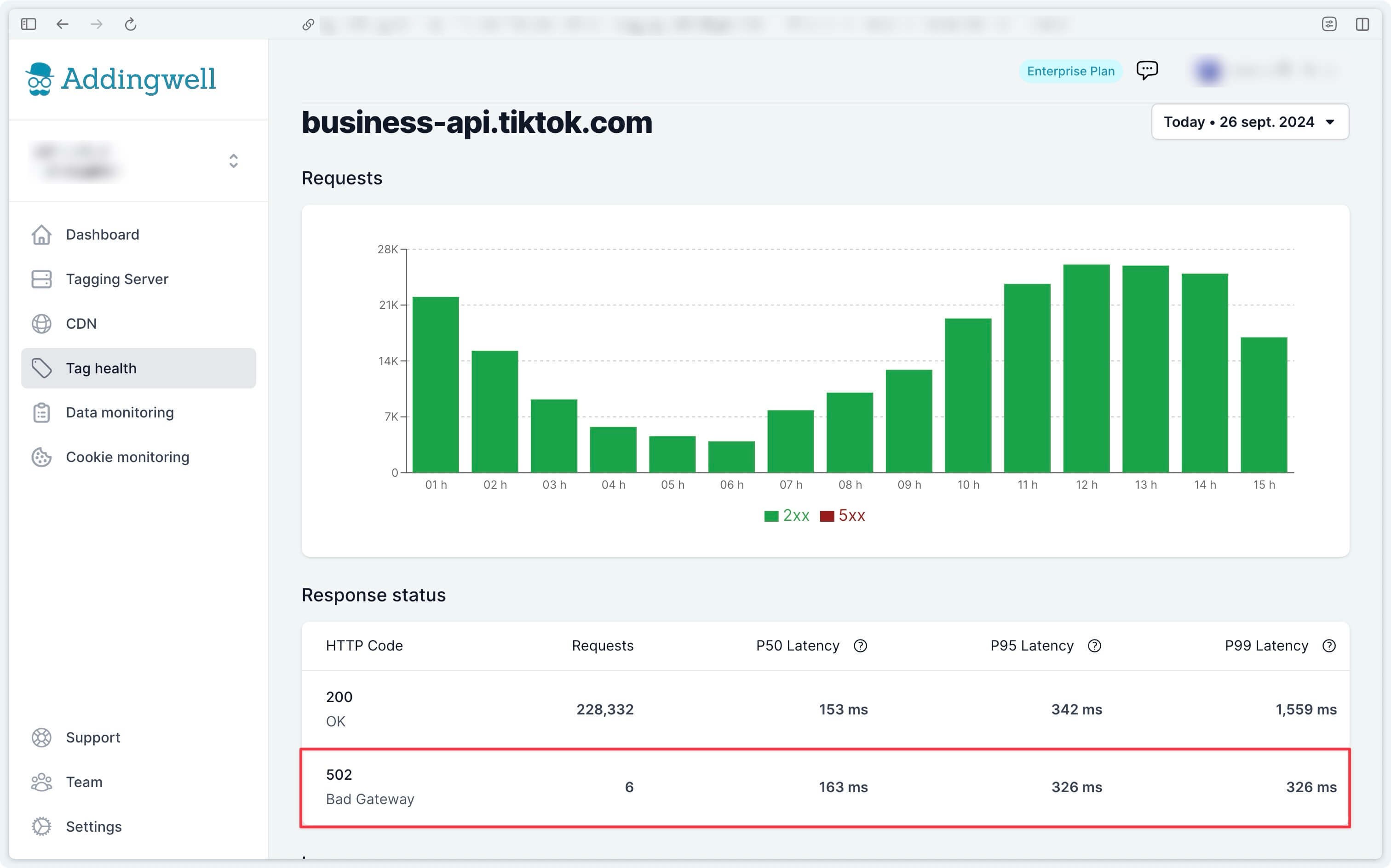
Task: Click the red 5xx legend swatch
Action: 827,516
